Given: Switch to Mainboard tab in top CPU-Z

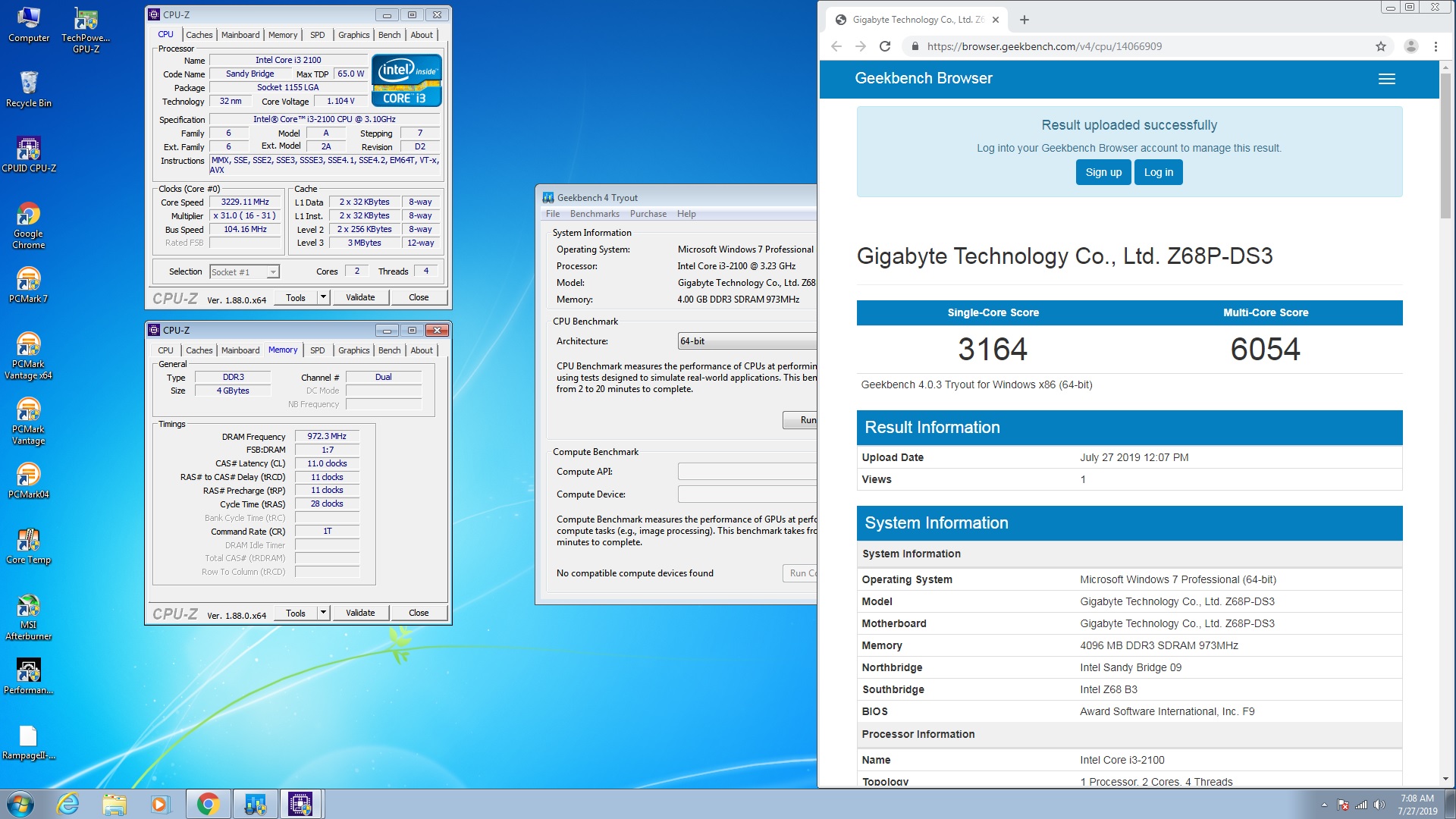Looking at the screenshot, I should 240,35.
